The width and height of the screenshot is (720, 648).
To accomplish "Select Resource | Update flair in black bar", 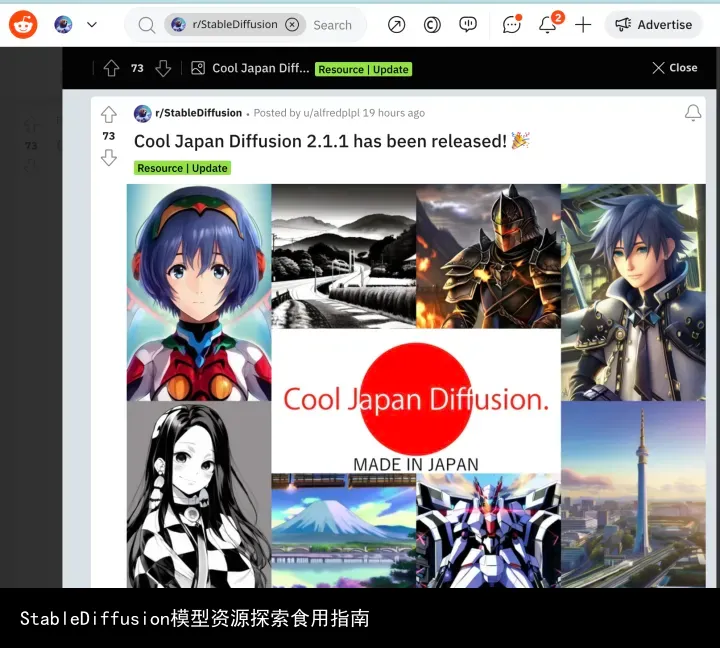I will point(363,69).
